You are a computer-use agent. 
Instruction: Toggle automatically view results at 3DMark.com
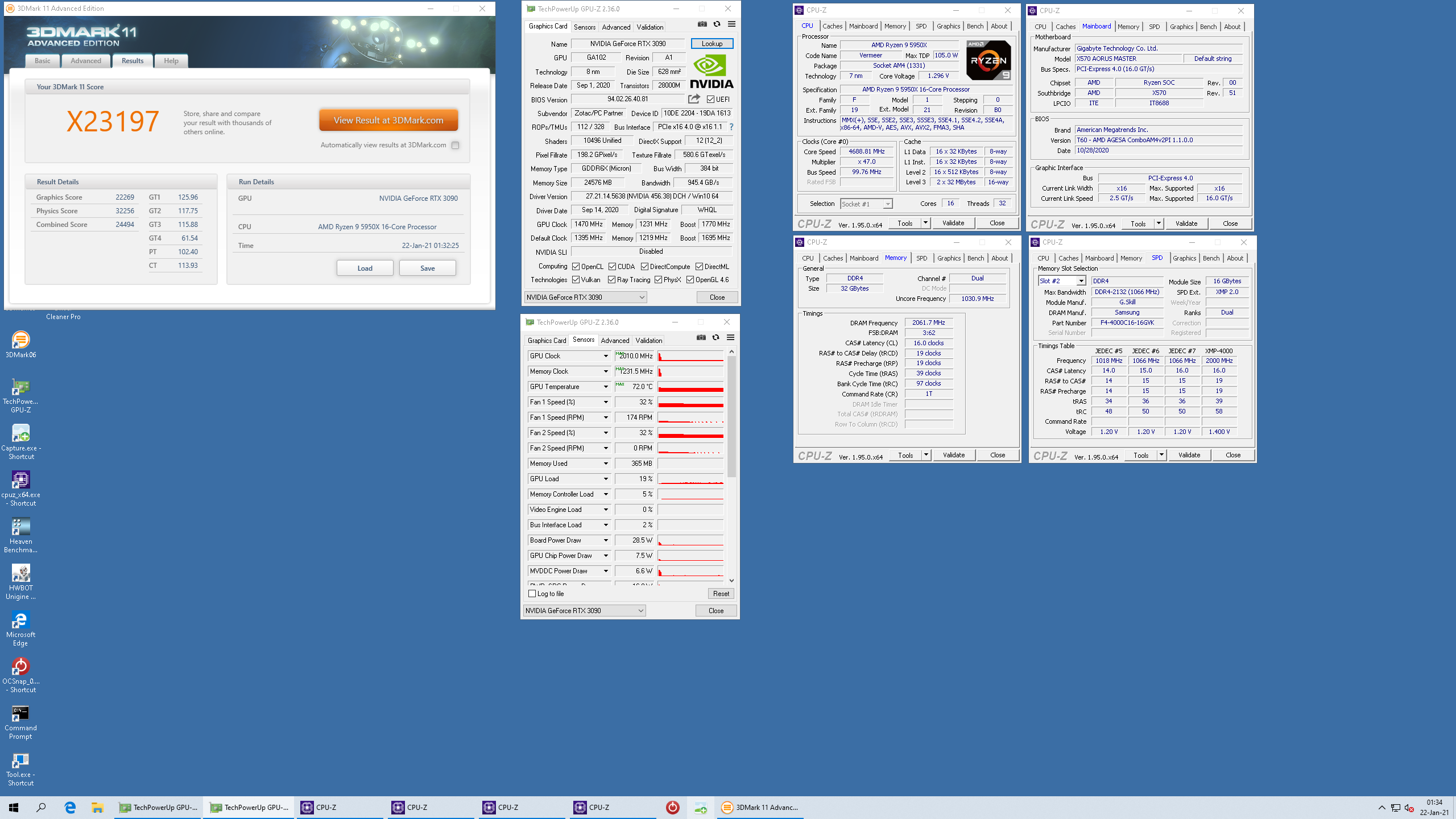[x=455, y=145]
